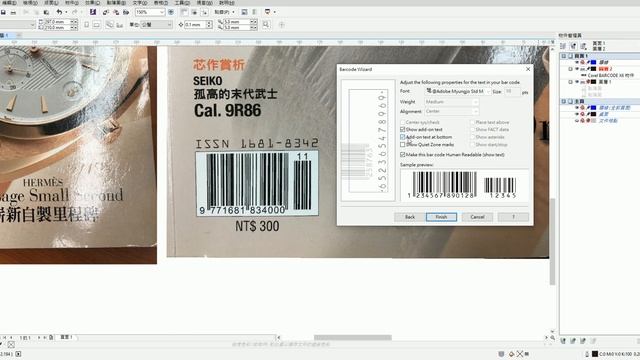Click the Show guidelines icon
This screenshot has height=360, width=640.
[x=204, y=12]
